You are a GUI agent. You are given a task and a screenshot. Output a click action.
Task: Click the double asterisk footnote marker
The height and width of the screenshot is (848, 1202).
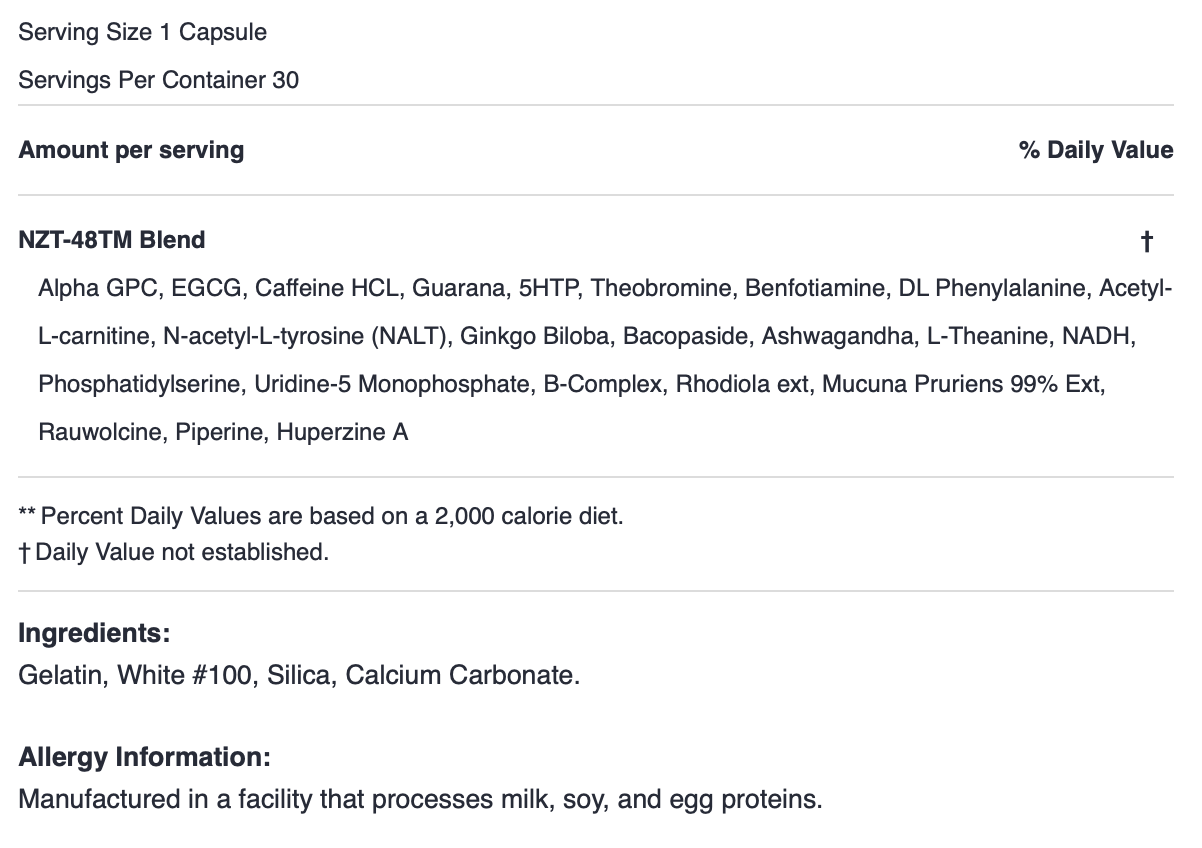coord(28,515)
